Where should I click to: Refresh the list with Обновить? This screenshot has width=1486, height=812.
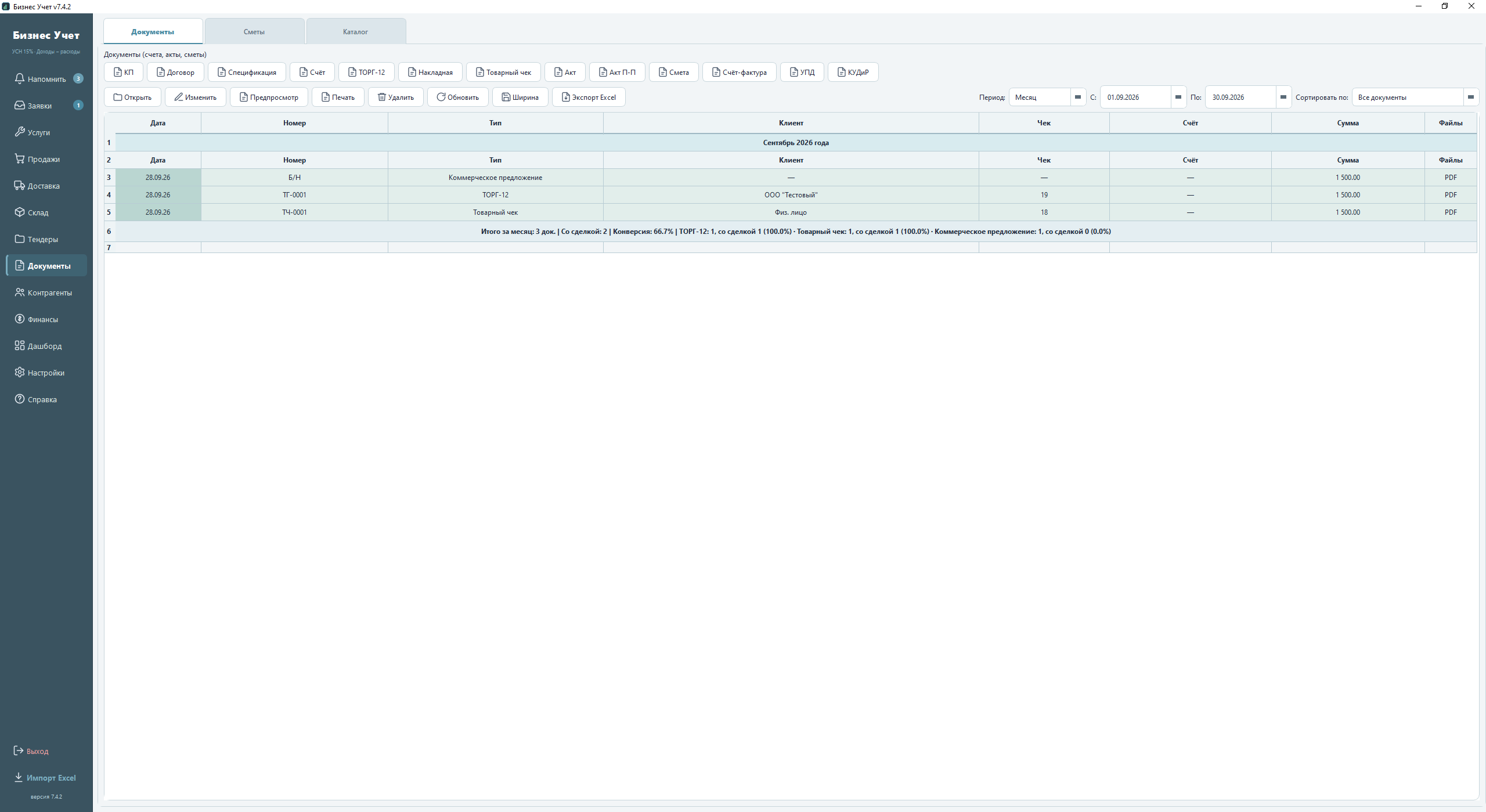tap(457, 97)
